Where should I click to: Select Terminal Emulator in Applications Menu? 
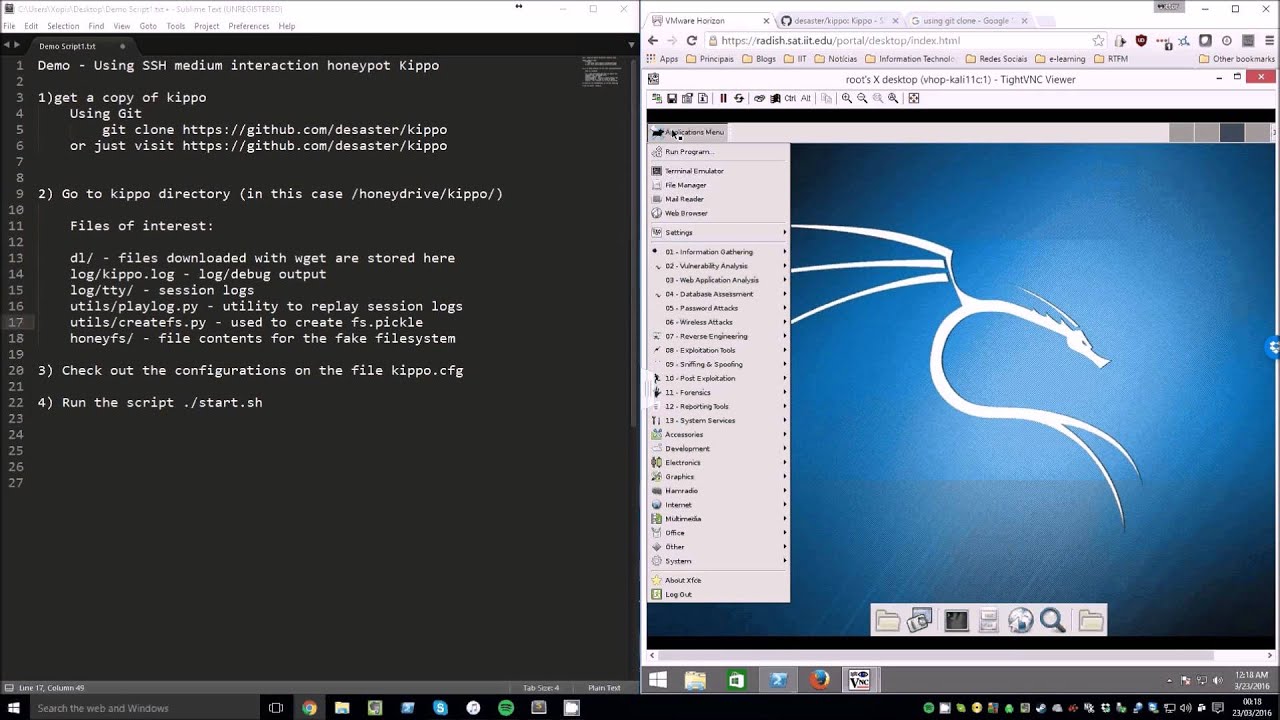(718, 171)
